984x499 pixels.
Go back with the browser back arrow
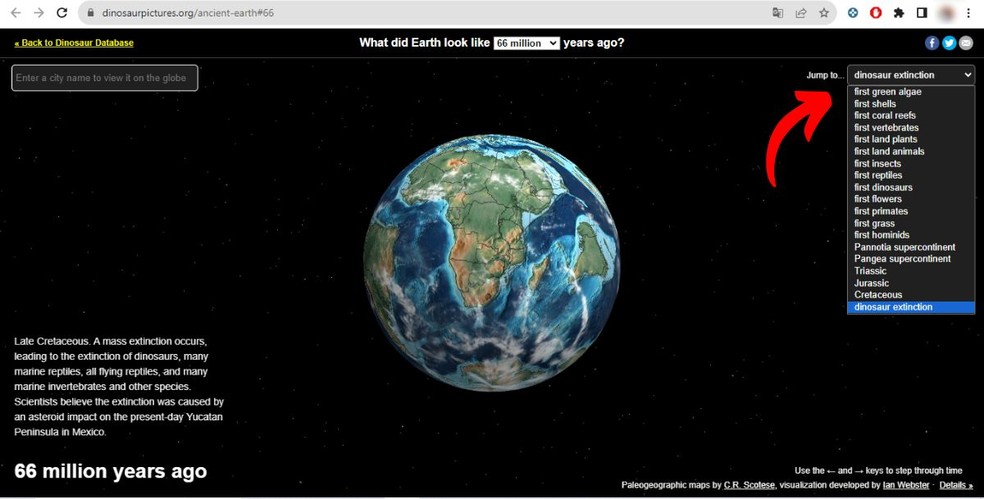click(x=16, y=13)
